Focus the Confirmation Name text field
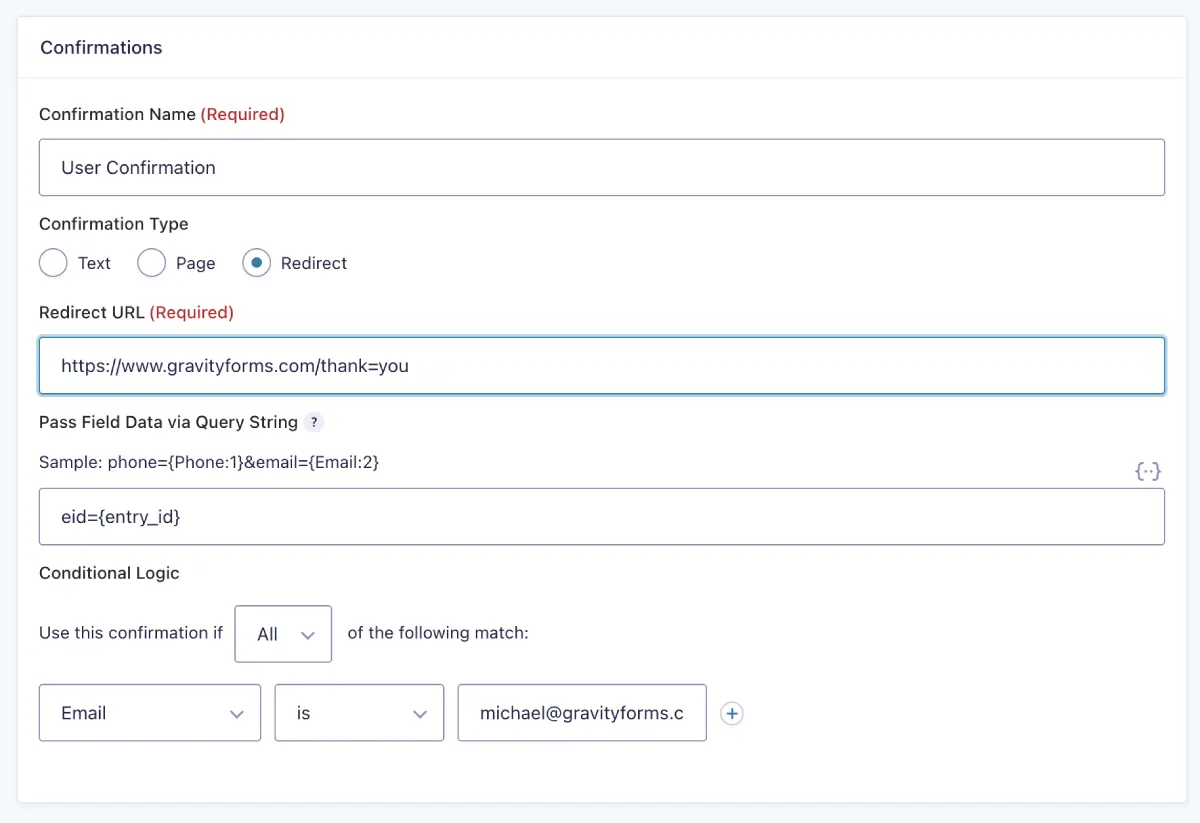This screenshot has height=823, width=1200. (x=602, y=167)
